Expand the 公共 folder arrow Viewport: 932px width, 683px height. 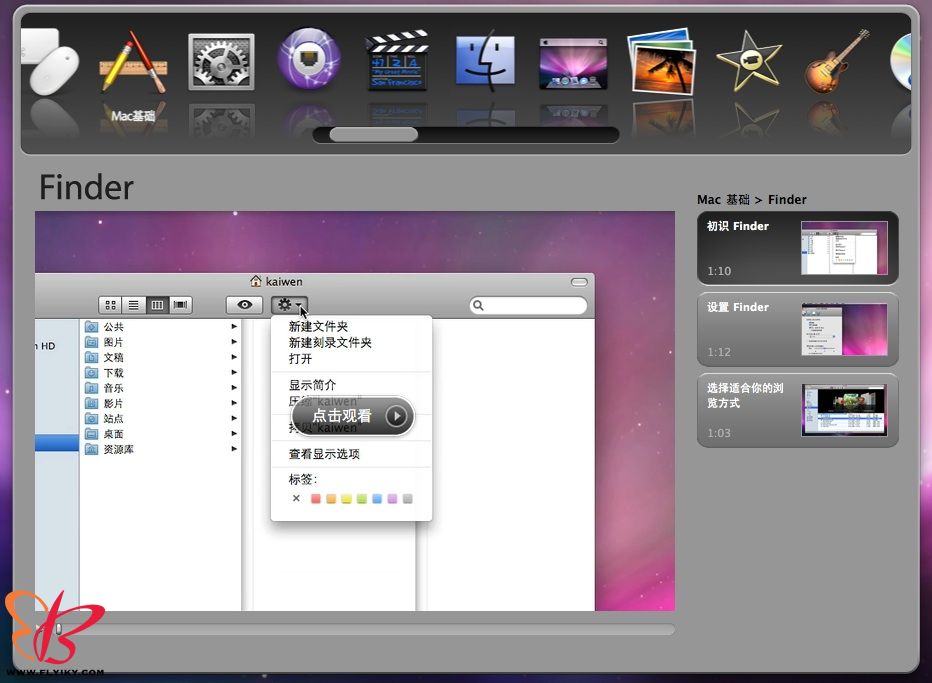tap(234, 326)
